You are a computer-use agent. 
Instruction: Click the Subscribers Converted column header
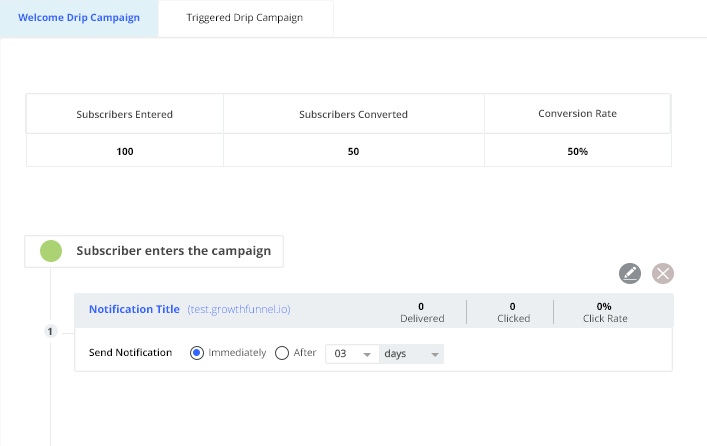(x=353, y=114)
